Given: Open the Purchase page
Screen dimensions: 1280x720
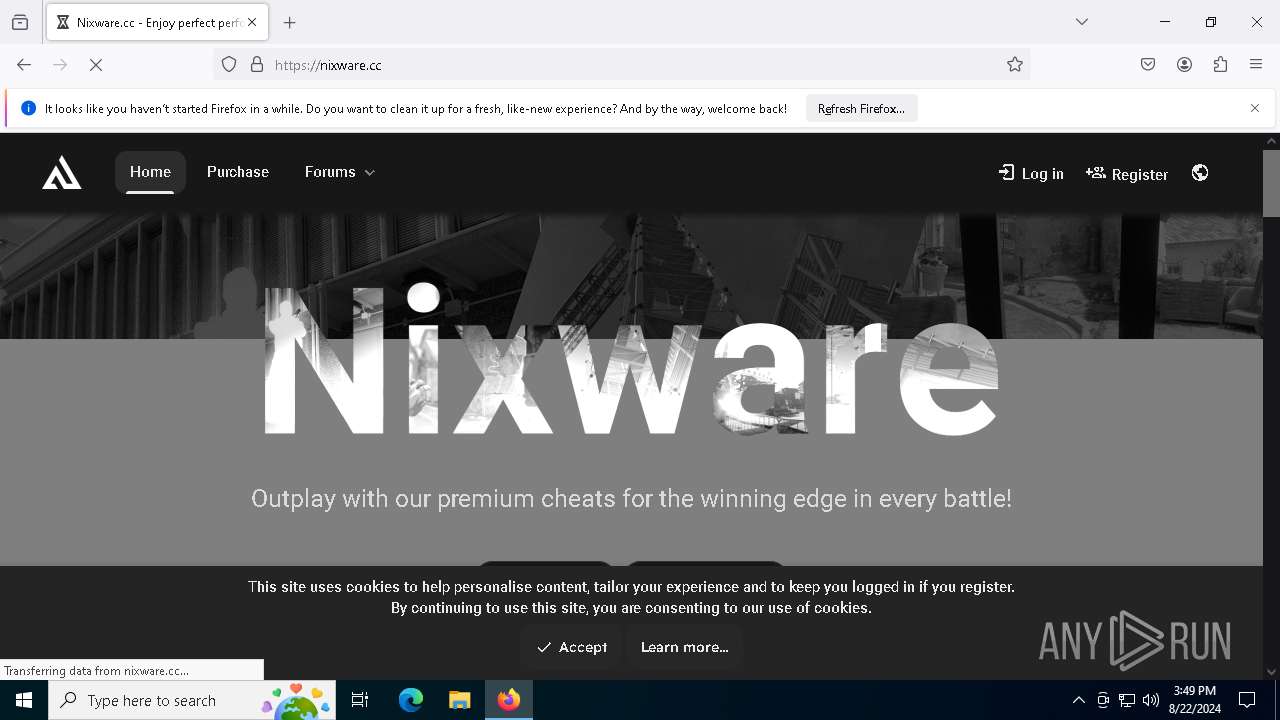Looking at the screenshot, I should [x=238, y=172].
